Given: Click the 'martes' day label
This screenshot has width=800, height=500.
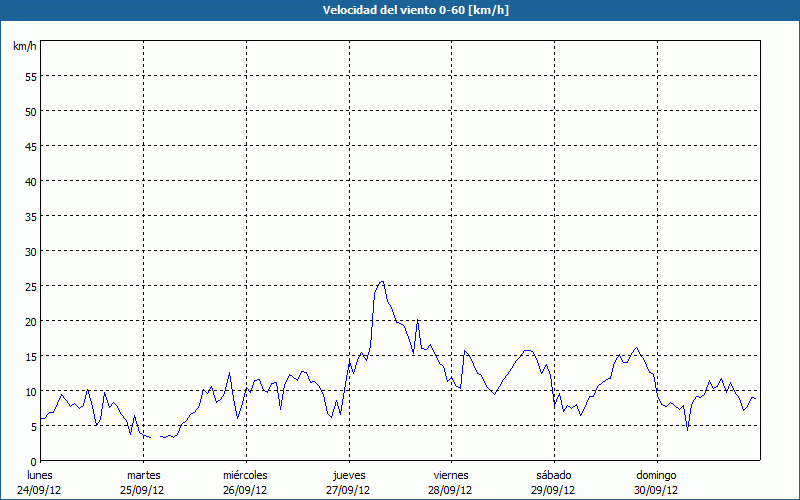Looking at the screenshot, I should point(143,475).
